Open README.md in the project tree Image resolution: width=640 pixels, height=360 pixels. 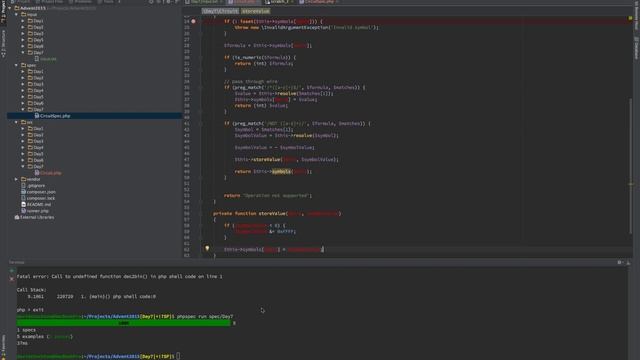[x=39, y=204]
